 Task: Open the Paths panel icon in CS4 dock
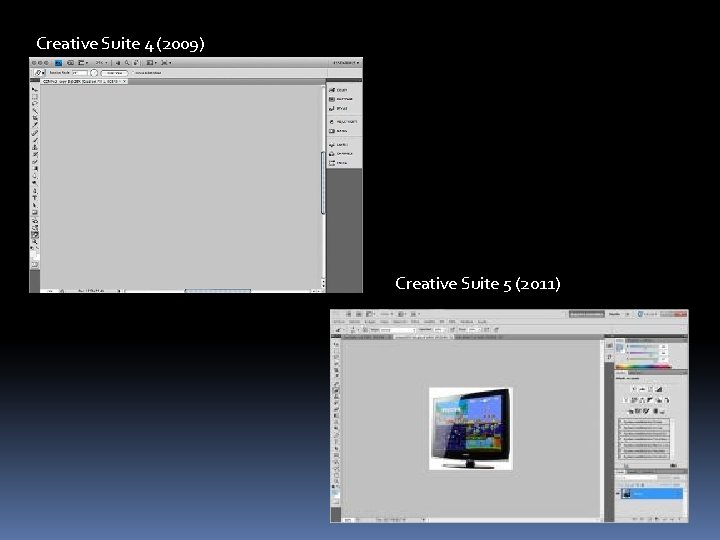tap(332, 163)
